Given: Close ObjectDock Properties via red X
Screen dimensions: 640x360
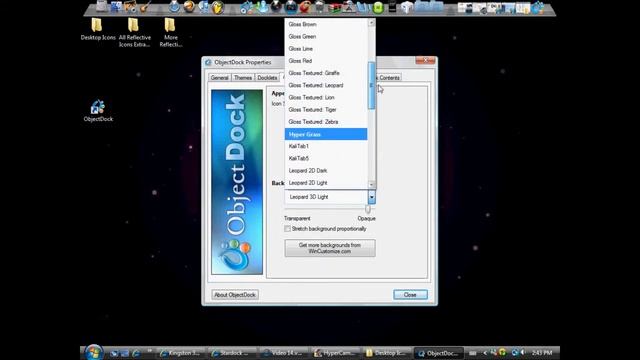Looking at the screenshot, I should tap(425, 60).
